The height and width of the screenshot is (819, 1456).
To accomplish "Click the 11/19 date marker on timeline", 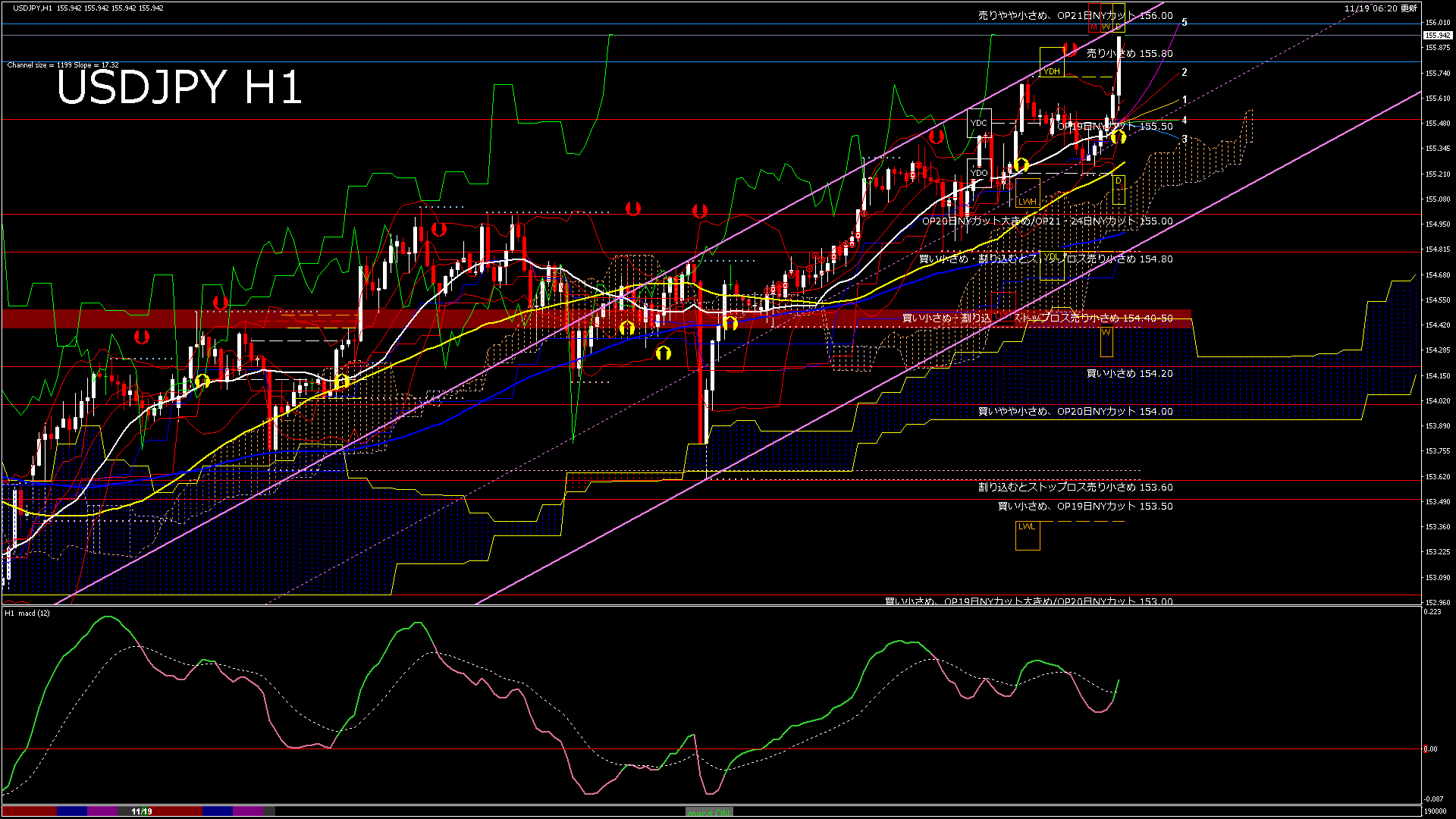I will 142,811.
